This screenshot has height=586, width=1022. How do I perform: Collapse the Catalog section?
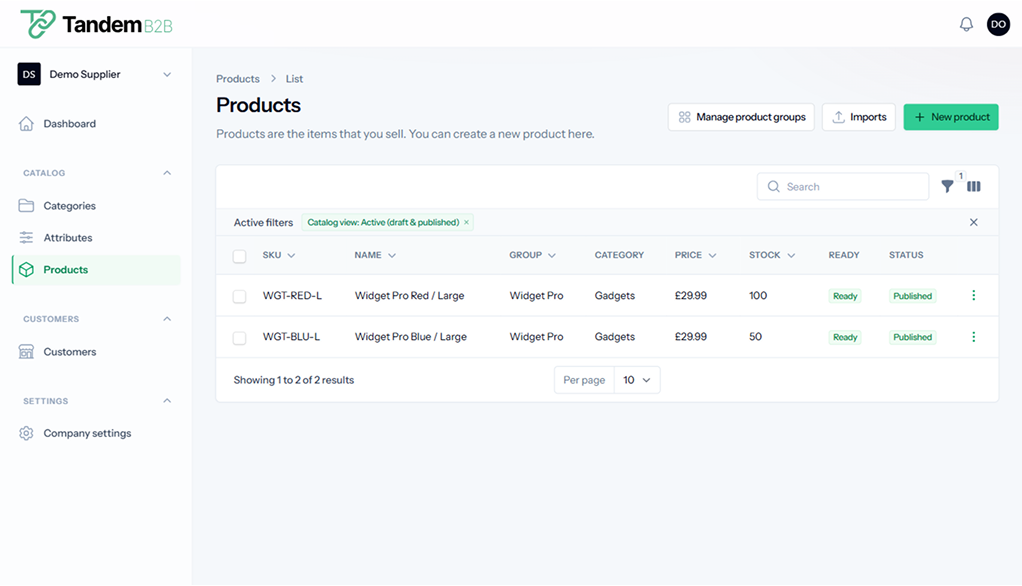(x=167, y=173)
